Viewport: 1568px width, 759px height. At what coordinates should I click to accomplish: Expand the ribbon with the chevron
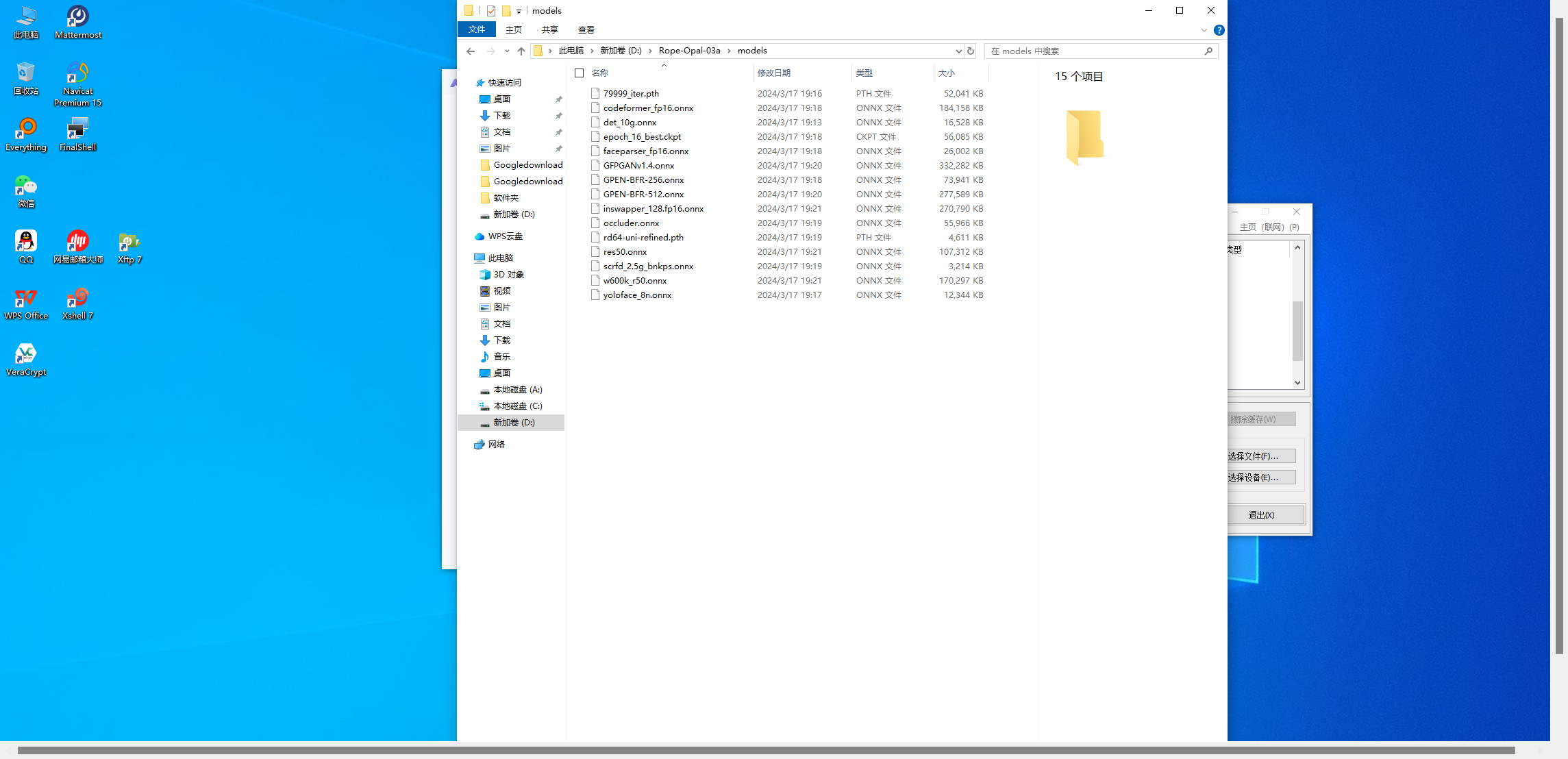1204,30
